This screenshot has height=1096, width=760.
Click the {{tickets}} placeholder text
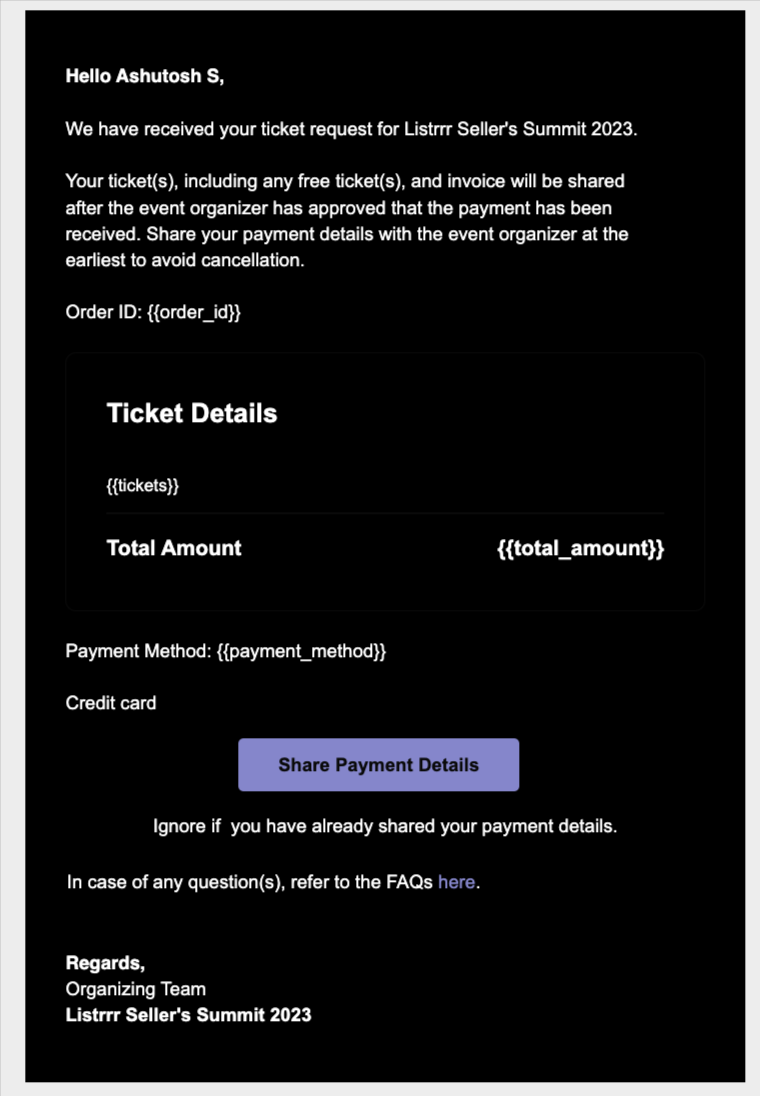[x=143, y=486]
